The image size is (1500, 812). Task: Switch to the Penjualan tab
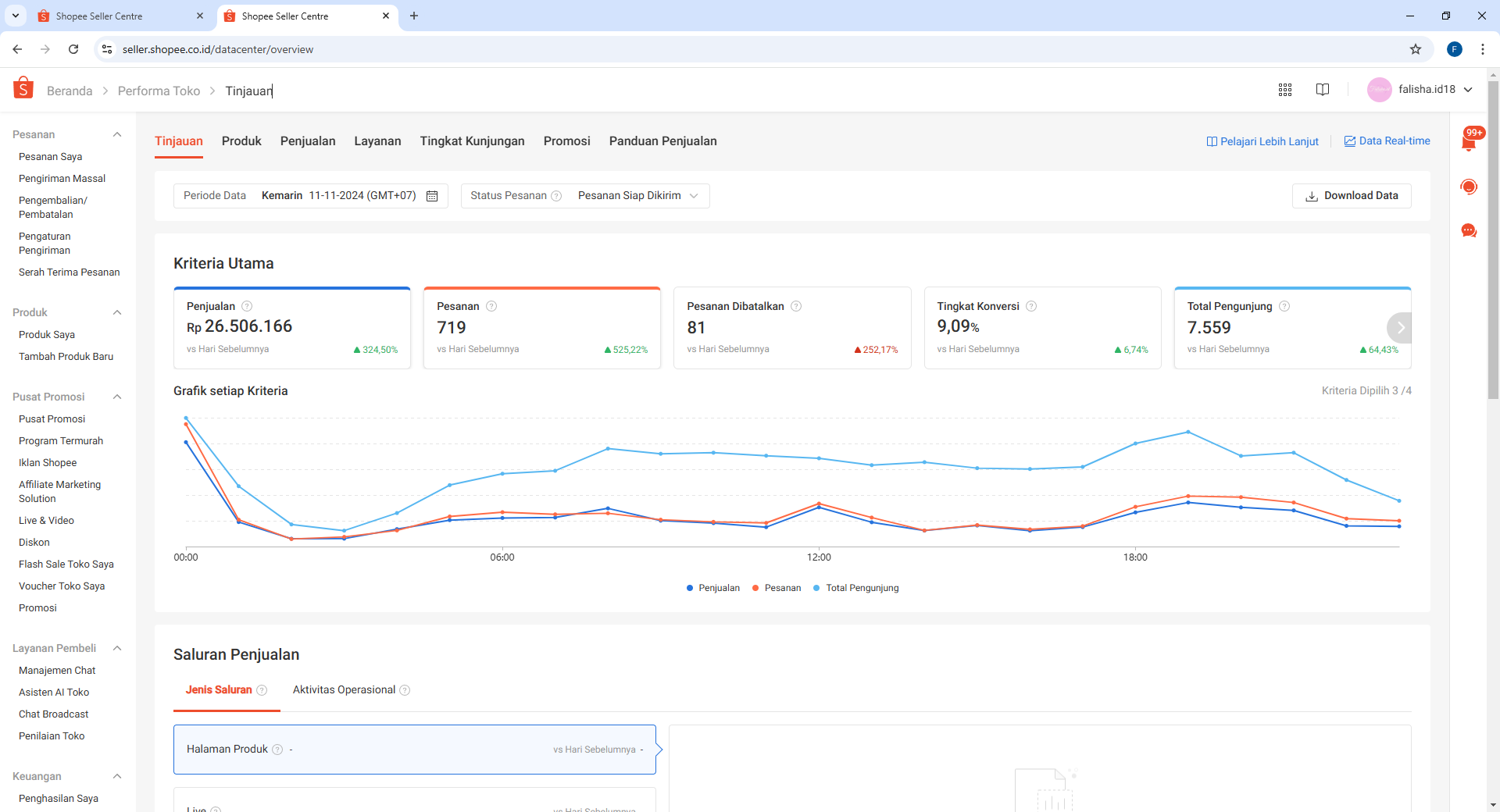tap(308, 141)
